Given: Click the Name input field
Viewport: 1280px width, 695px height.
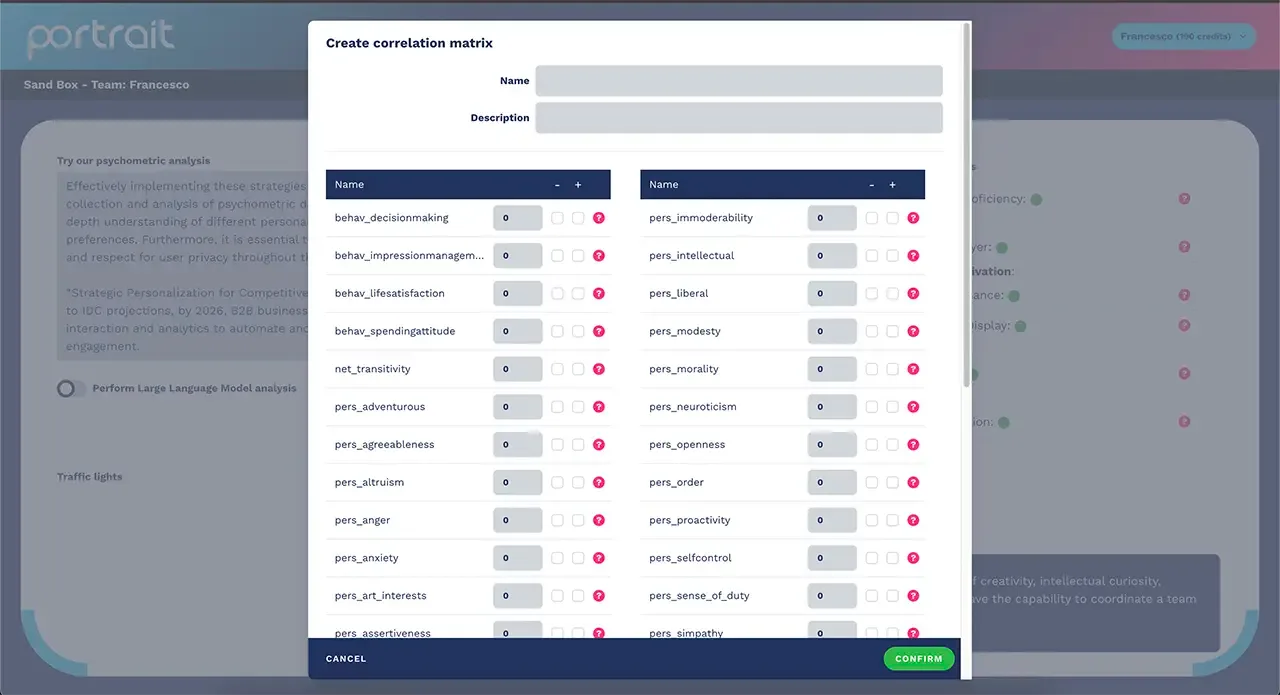Looking at the screenshot, I should point(739,81).
